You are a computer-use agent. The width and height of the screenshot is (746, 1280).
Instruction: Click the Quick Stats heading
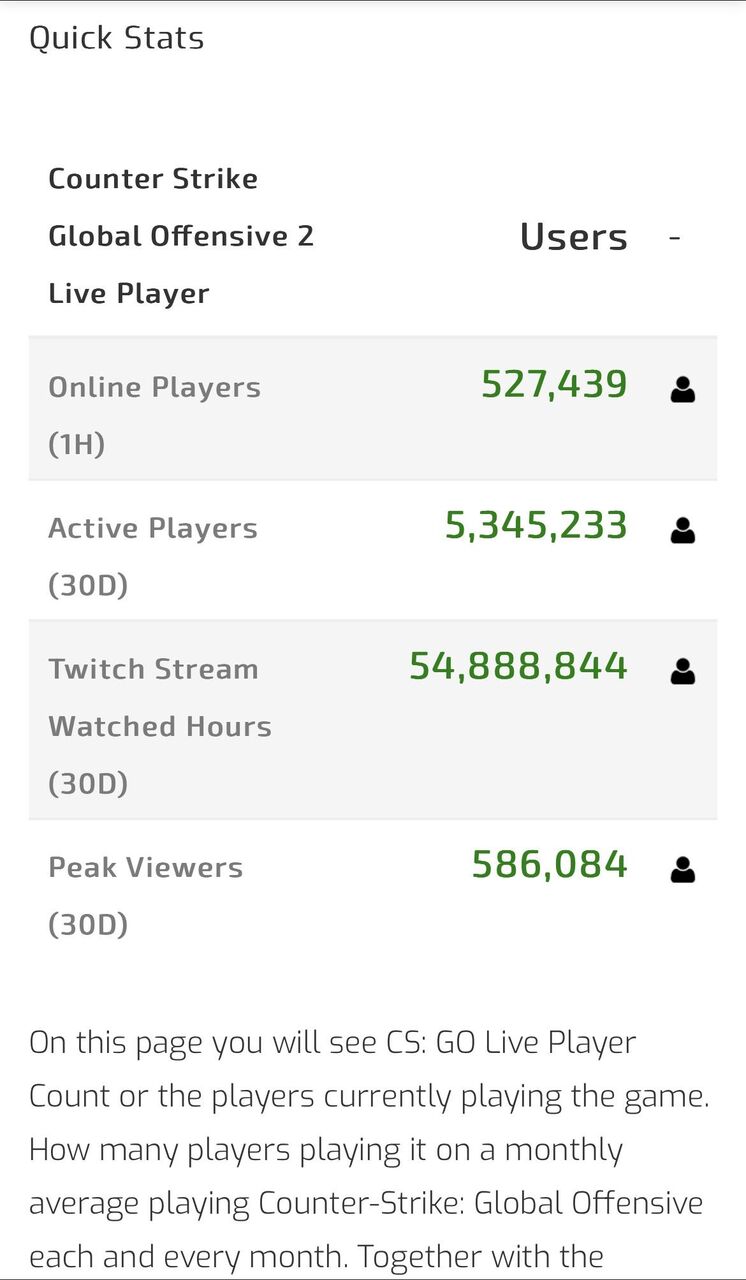pos(116,38)
